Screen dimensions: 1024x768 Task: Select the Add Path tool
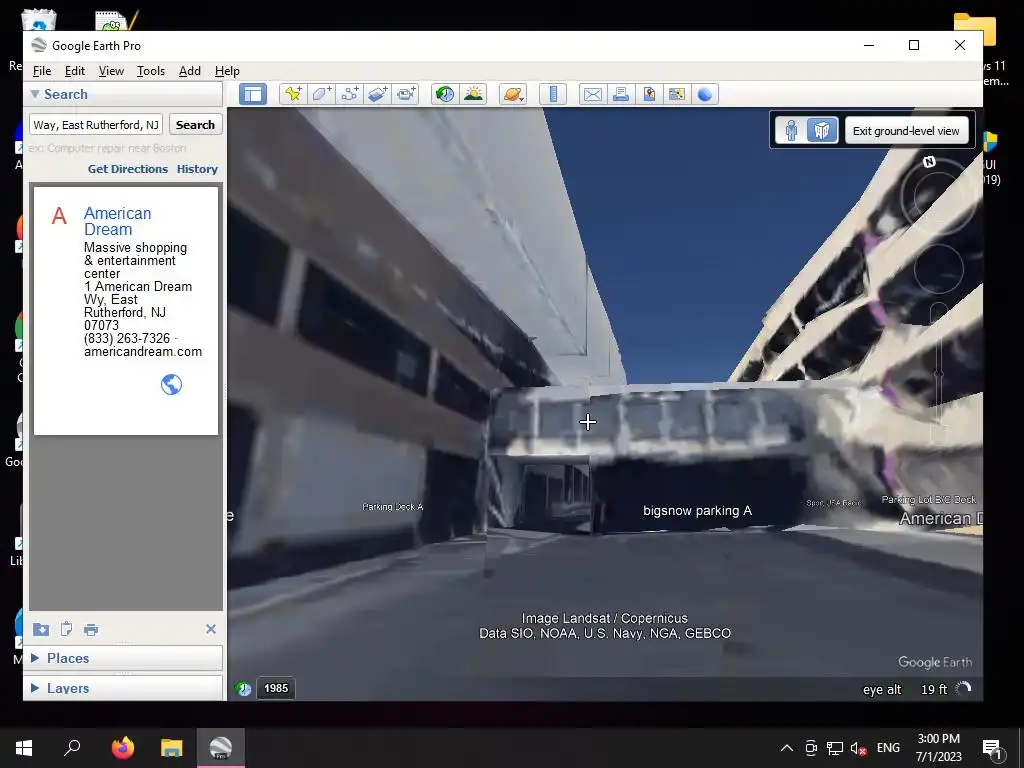pyautogui.click(x=349, y=94)
